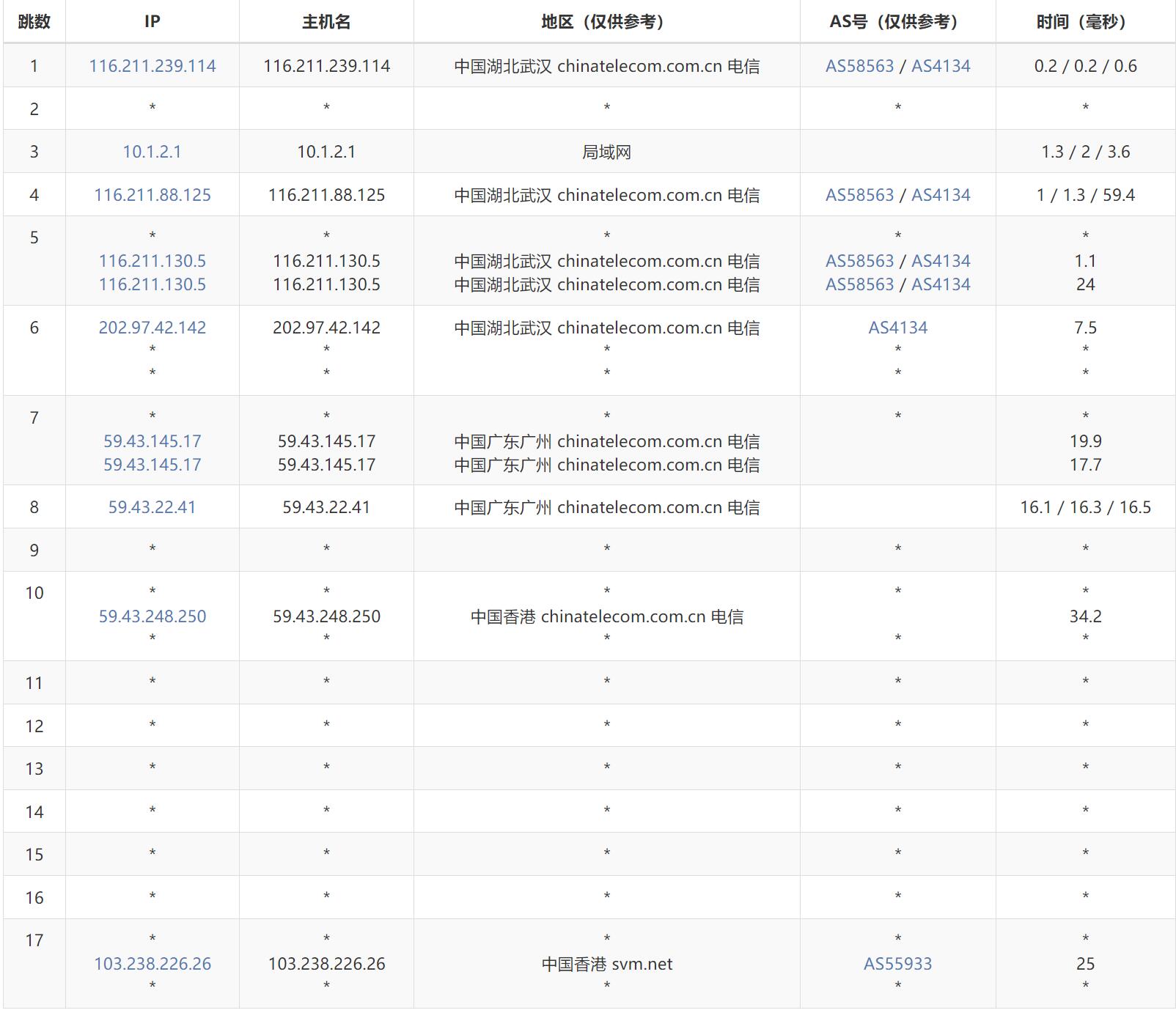Open IP link 116.211.239.114 in hop 1
This screenshot has width=1176, height=1010.
point(152,66)
